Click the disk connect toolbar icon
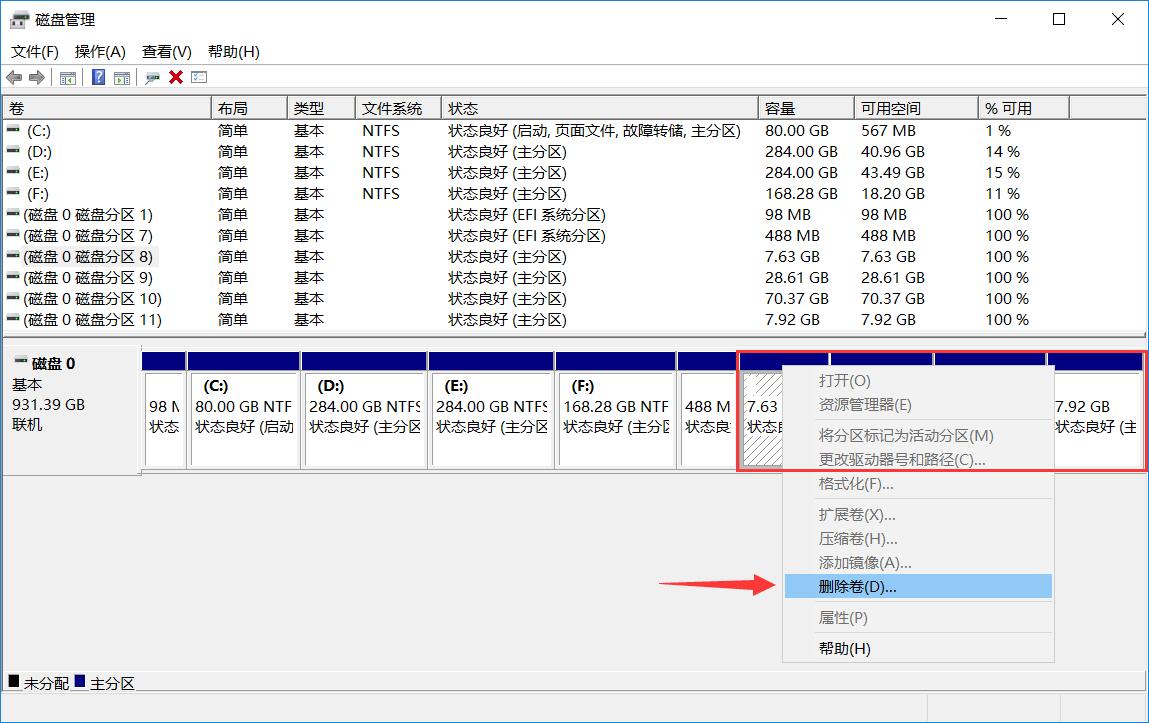This screenshot has width=1149, height=723. click(152, 78)
